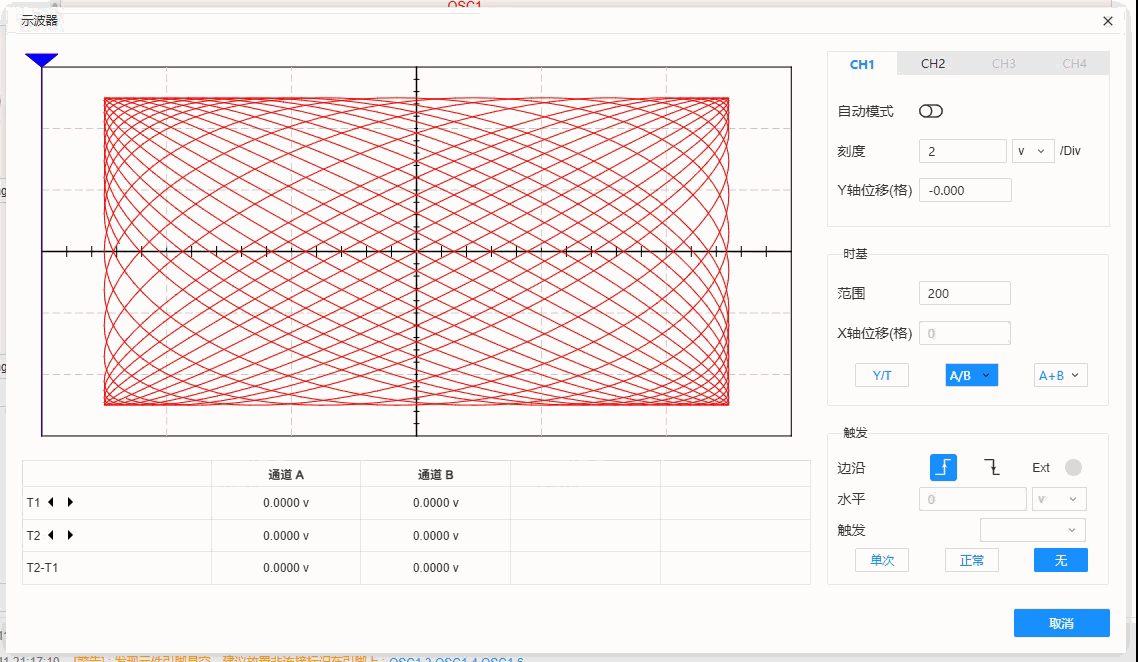
Task: Click T2 cursor right arrow
Action: 70,535
